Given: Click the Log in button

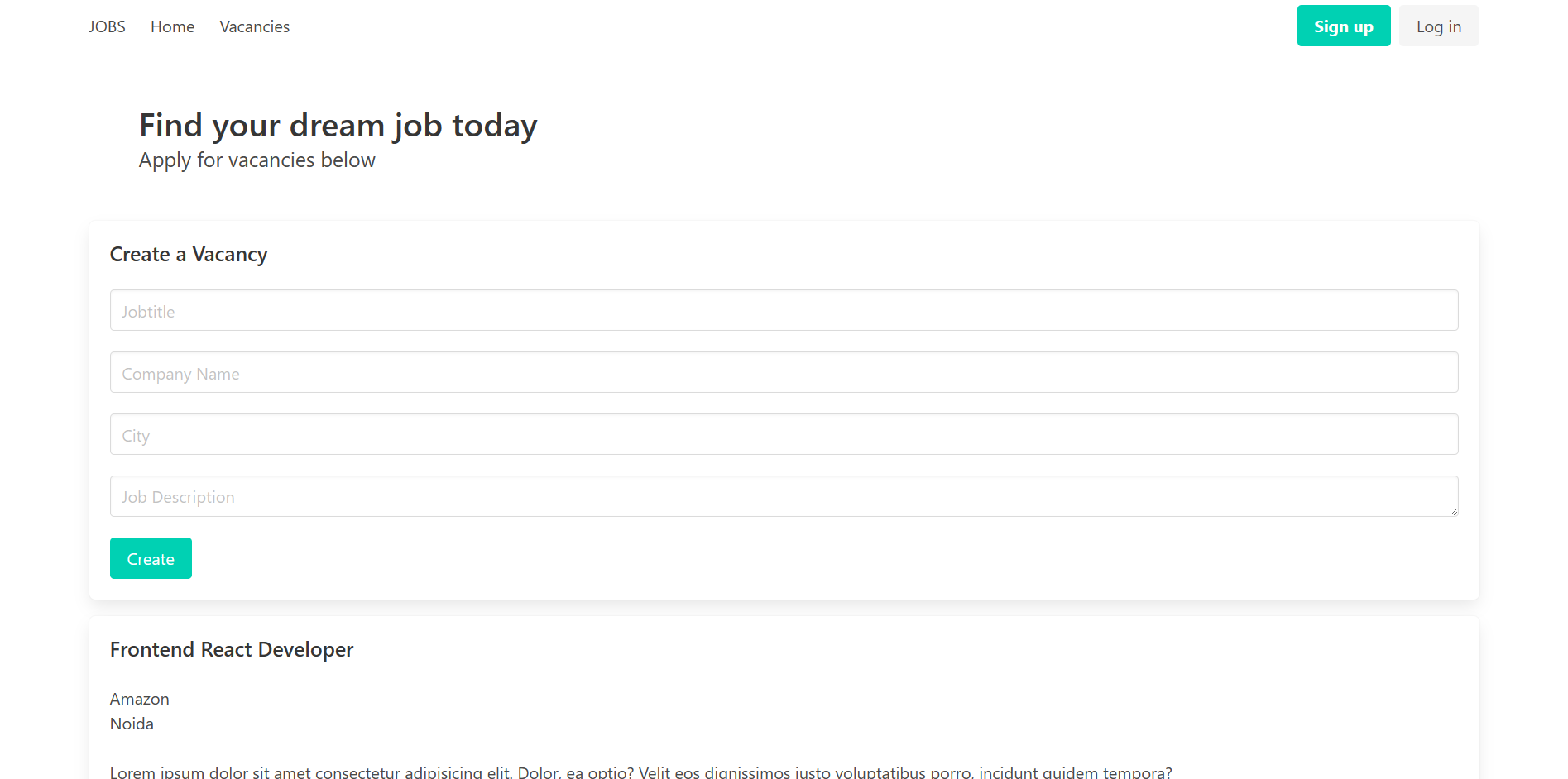Looking at the screenshot, I should pos(1438,26).
